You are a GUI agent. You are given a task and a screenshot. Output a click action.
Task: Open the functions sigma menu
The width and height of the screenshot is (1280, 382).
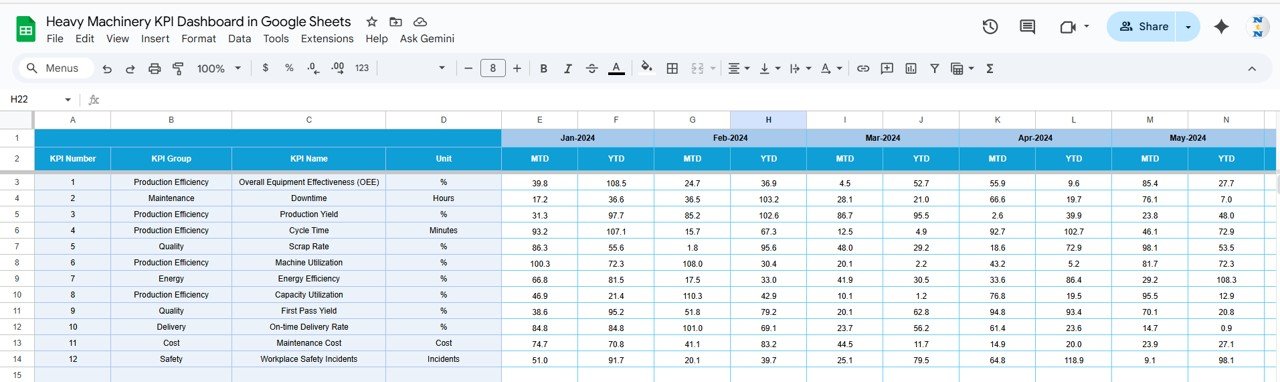(990, 68)
